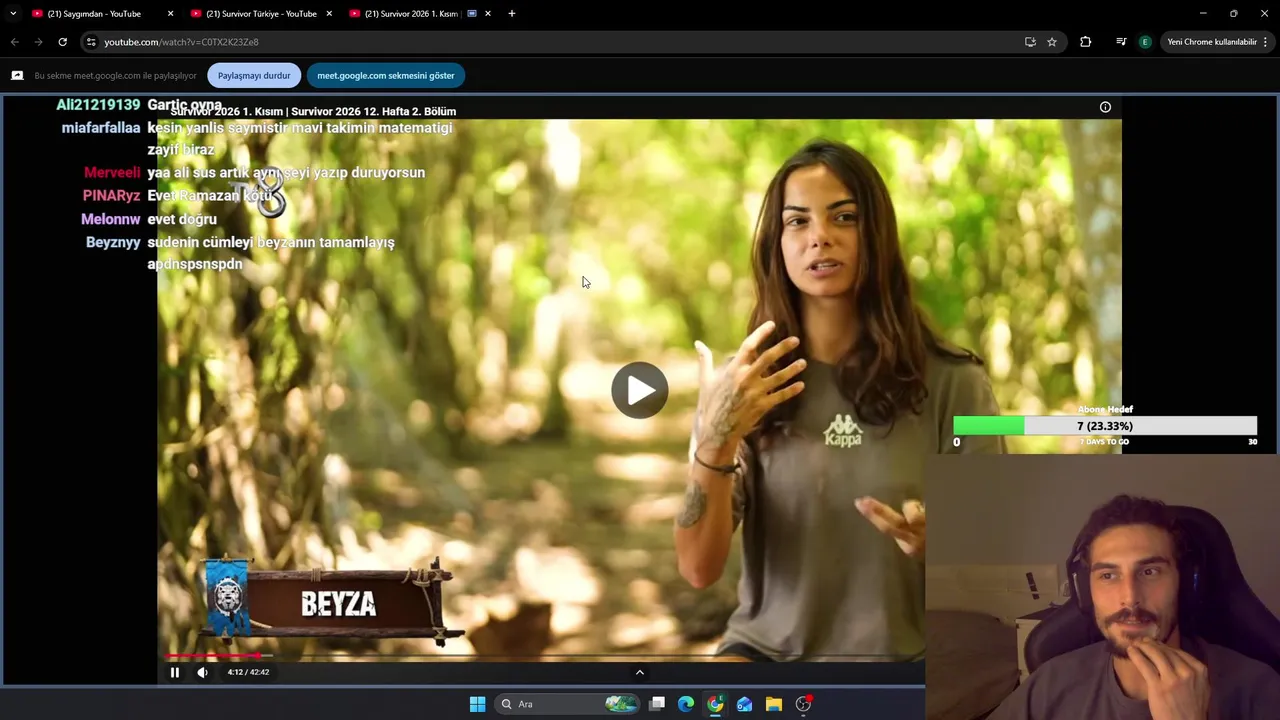The width and height of the screenshot is (1280, 720).
Task: Bookmark this page with the star icon
Action: [1052, 42]
